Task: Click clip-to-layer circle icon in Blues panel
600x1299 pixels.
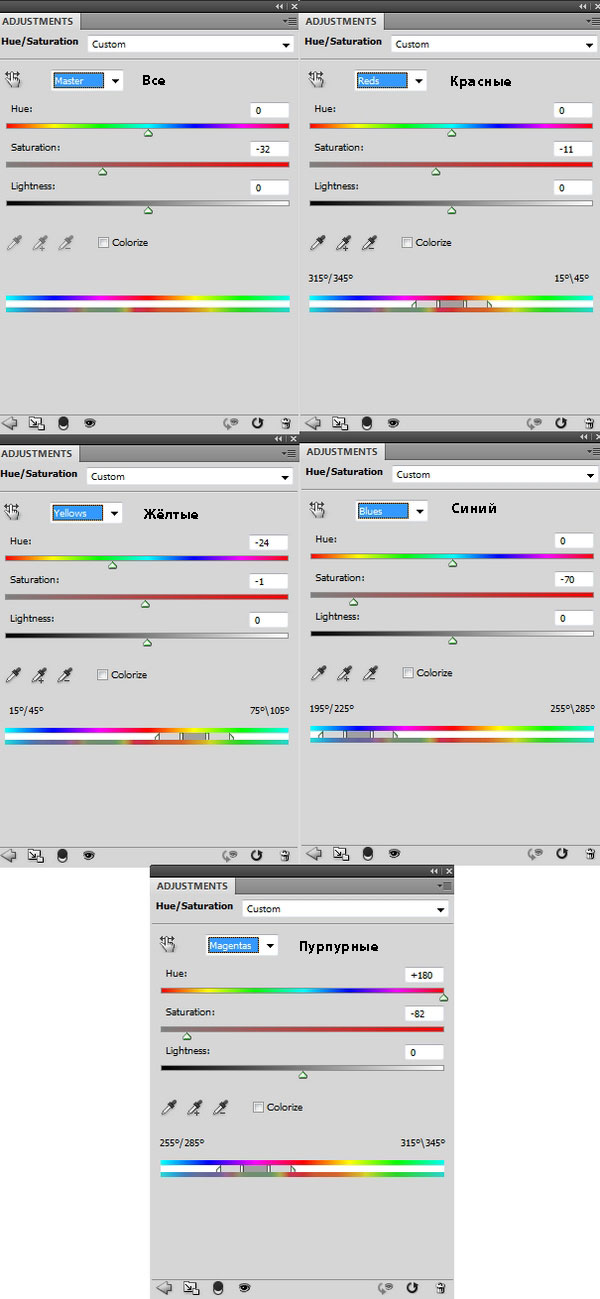Action: pyautogui.click(x=367, y=853)
